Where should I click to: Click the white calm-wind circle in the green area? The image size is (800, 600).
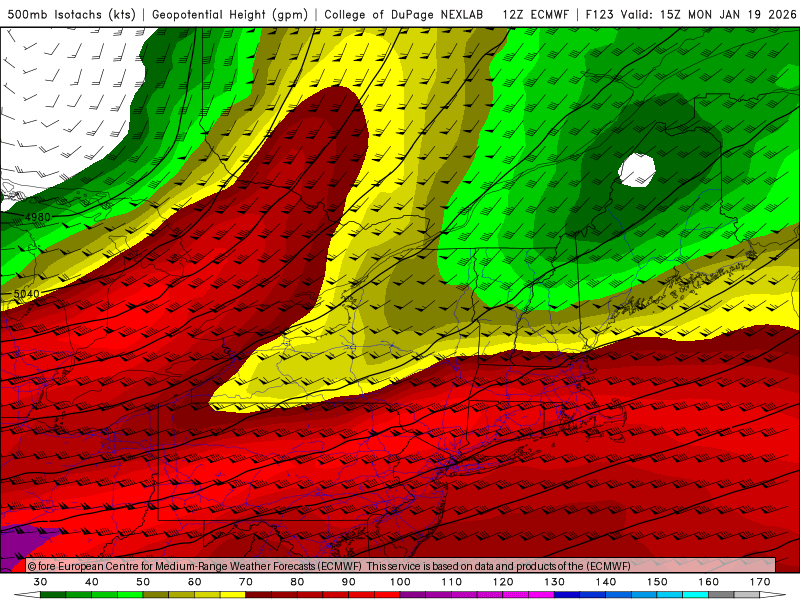636,170
